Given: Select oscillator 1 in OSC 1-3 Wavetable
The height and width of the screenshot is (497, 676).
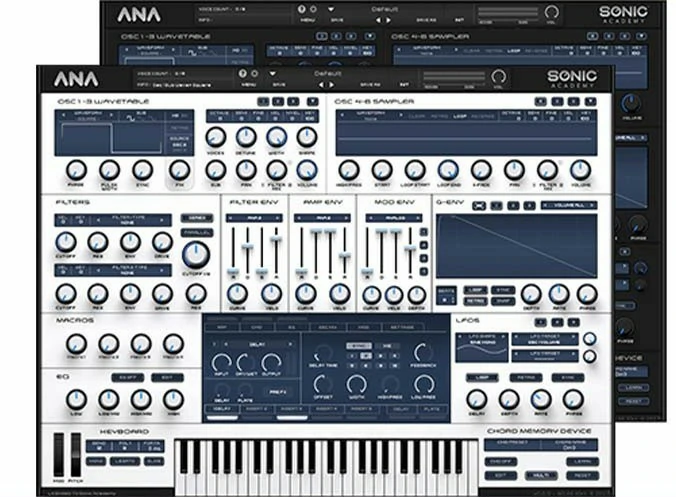Looking at the screenshot, I should (x=263, y=102).
